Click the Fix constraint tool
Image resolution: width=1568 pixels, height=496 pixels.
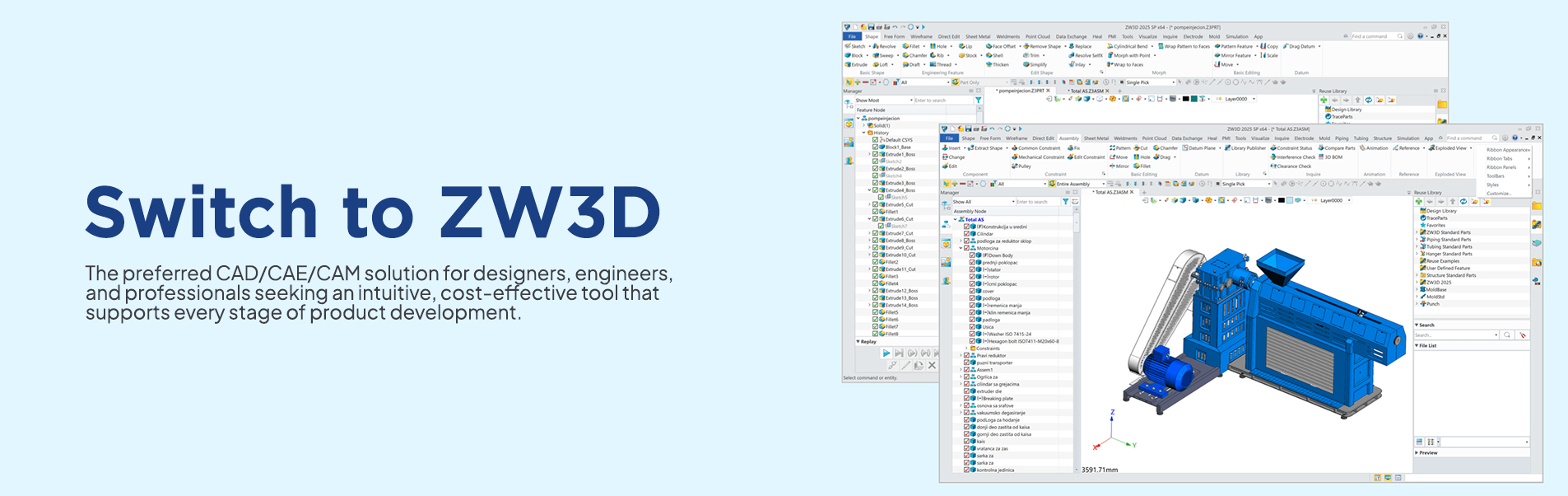[1073, 148]
